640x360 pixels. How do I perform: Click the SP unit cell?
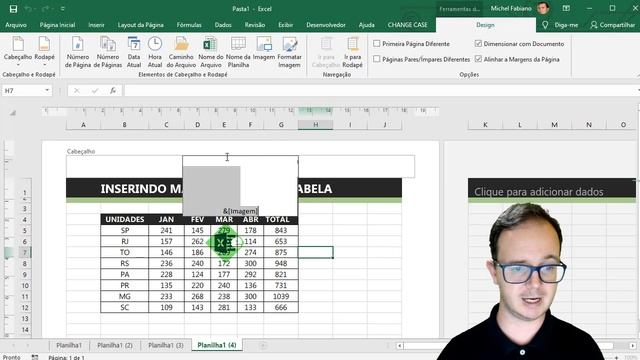(124, 231)
